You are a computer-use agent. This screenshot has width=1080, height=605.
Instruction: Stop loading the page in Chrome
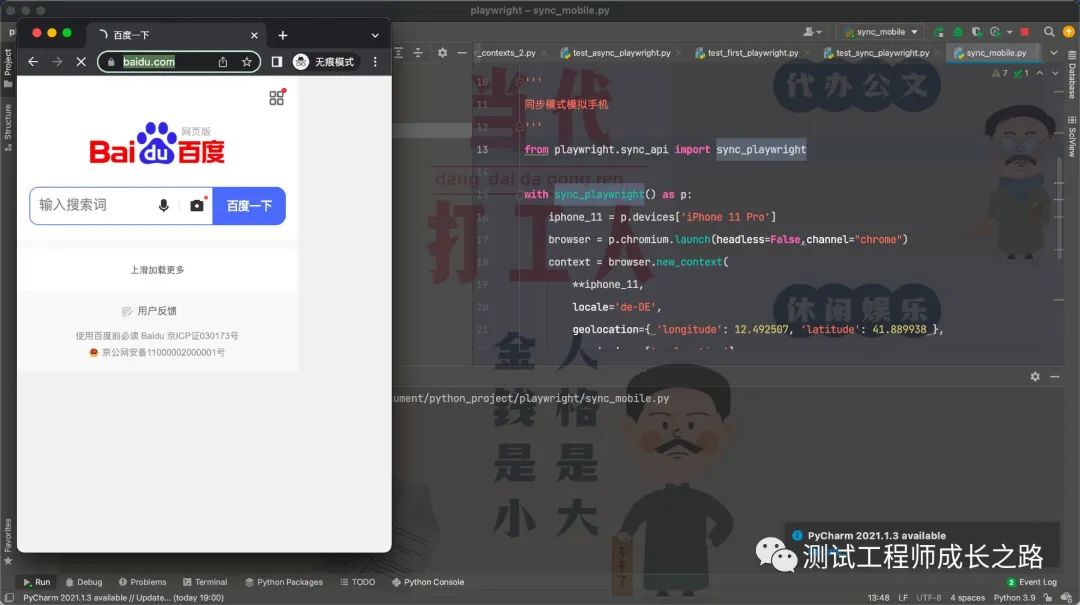point(81,61)
